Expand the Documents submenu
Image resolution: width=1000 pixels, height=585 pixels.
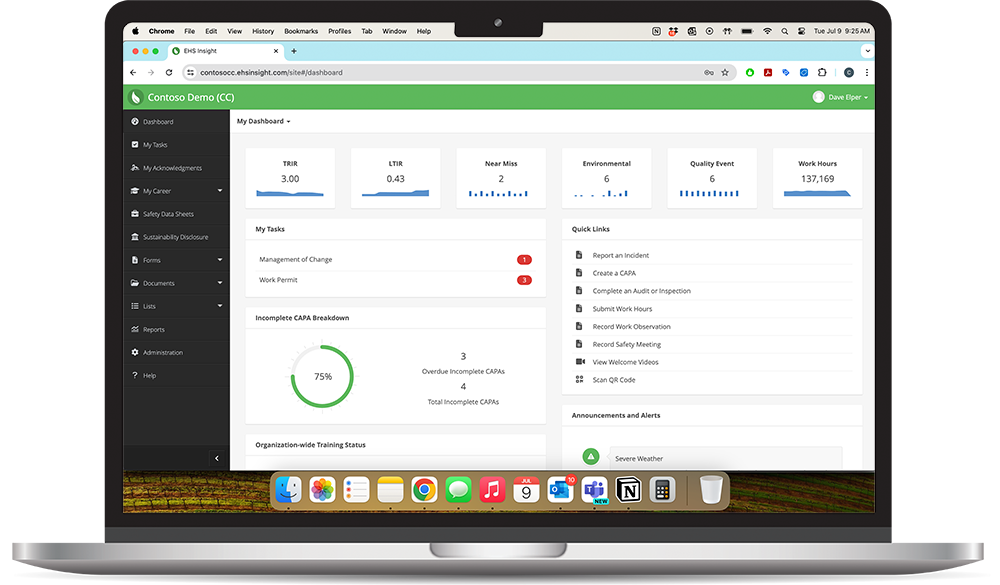coord(220,283)
